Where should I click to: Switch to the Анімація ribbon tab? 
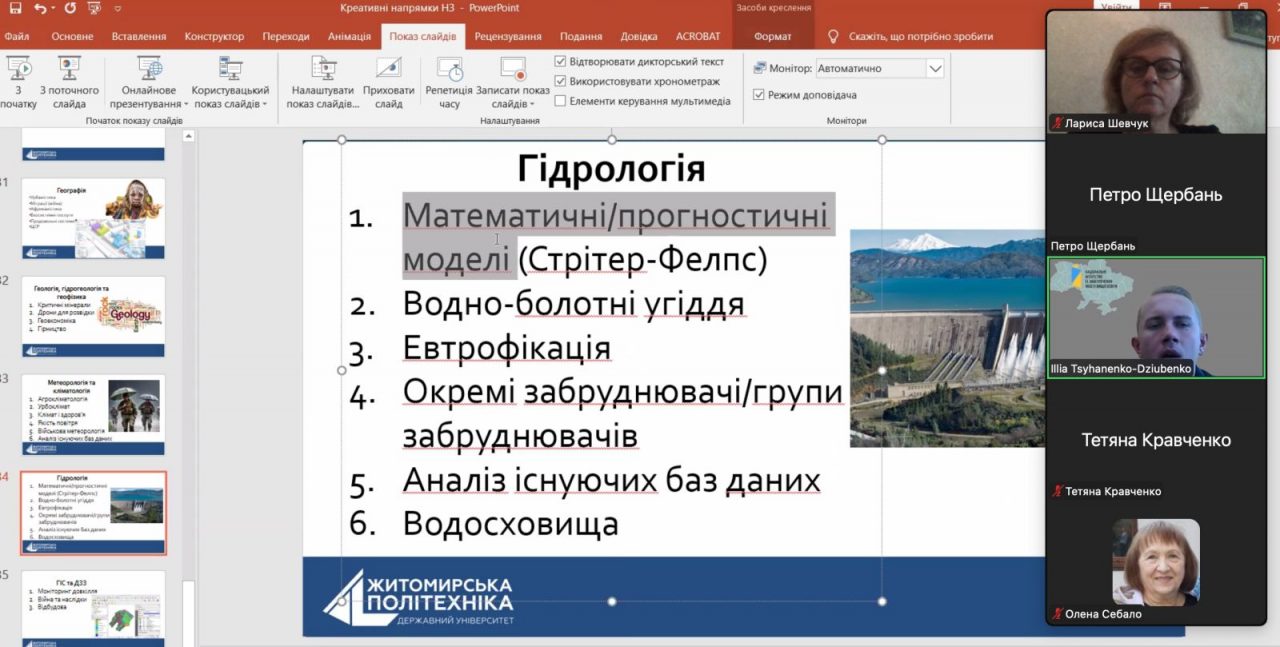349,36
